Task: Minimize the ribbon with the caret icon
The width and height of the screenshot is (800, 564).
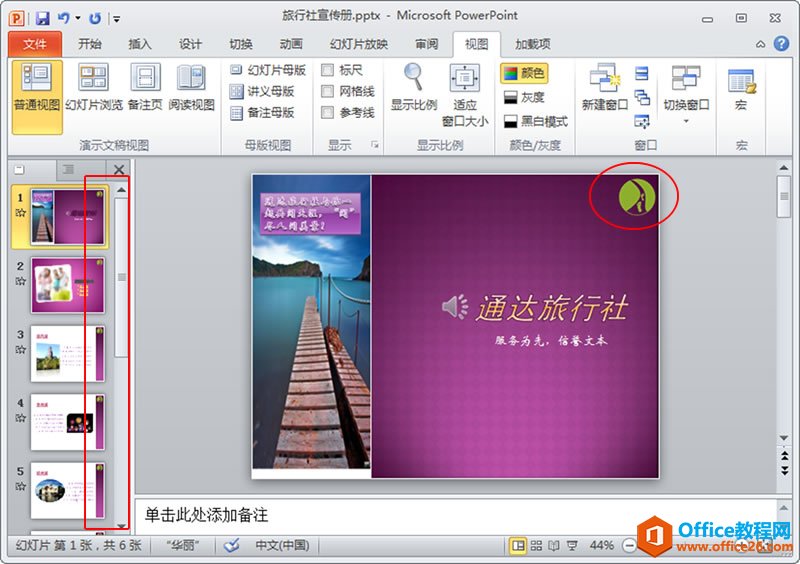Action: (x=760, y=44)
